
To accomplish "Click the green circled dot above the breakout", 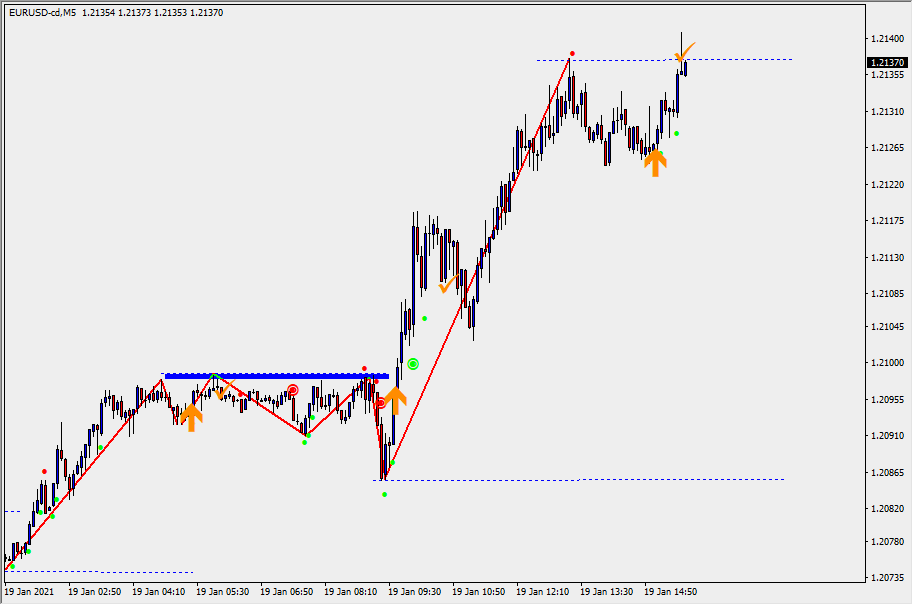I will (413, 364).
